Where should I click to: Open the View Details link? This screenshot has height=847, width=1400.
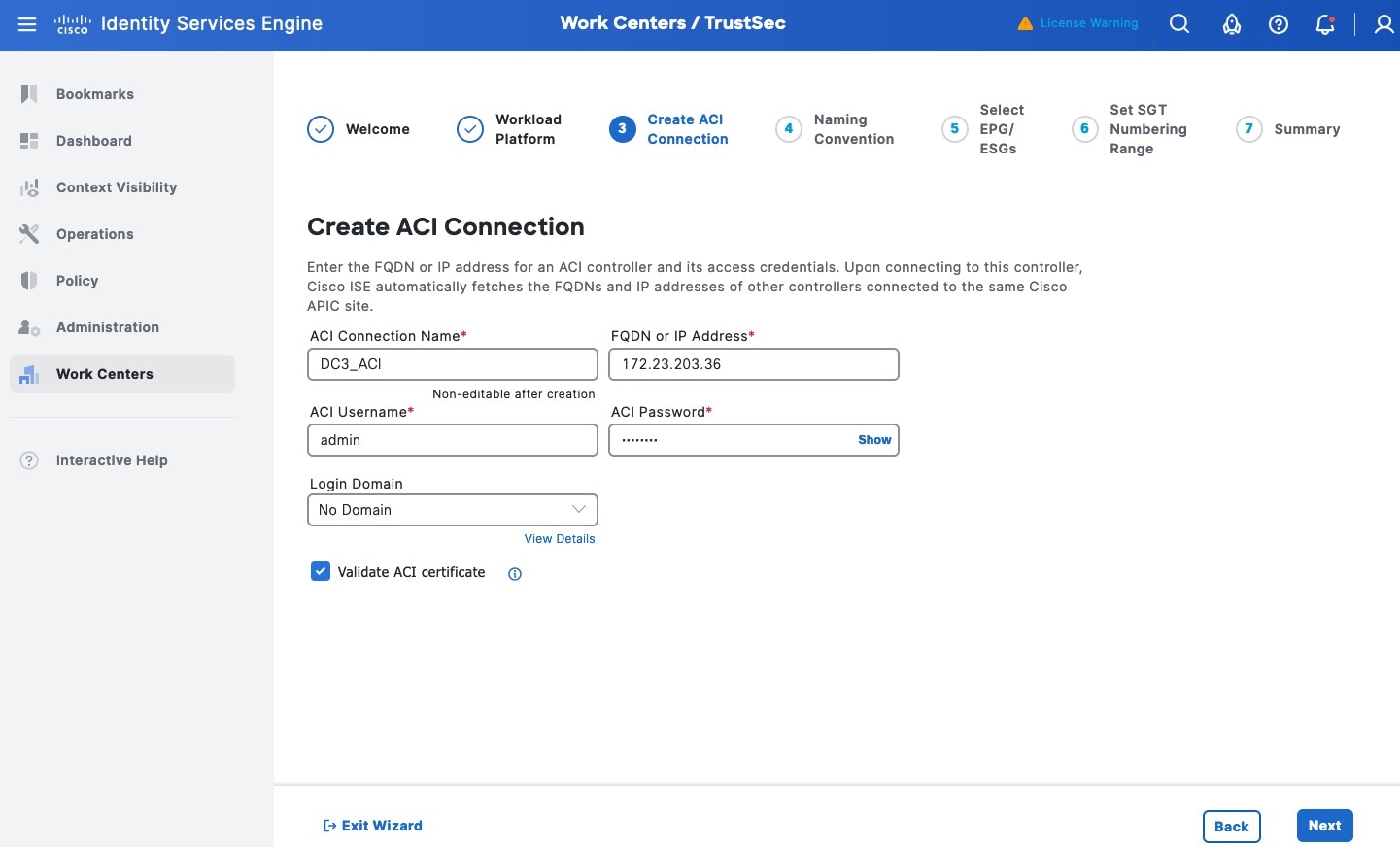click(560, 539)
